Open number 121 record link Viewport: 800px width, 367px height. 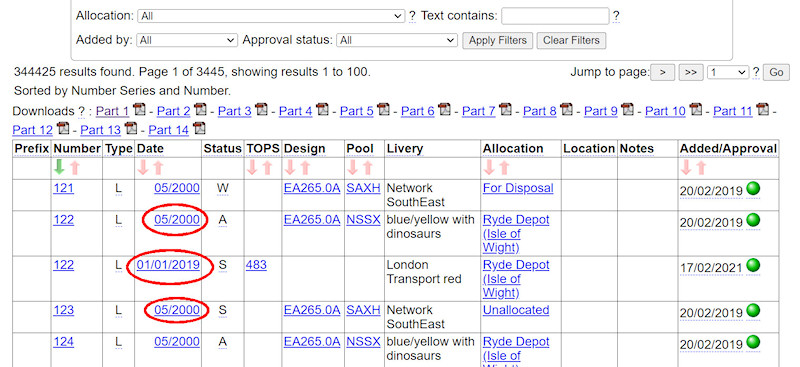tap(63, 188)
